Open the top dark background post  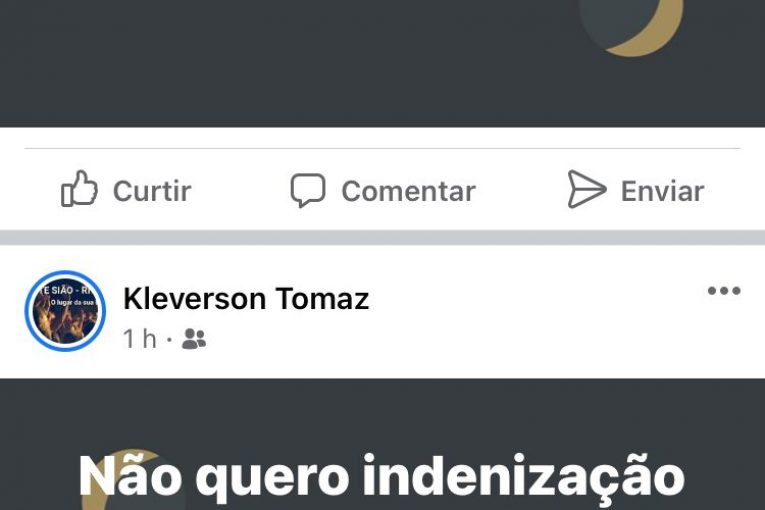(382, 63)
